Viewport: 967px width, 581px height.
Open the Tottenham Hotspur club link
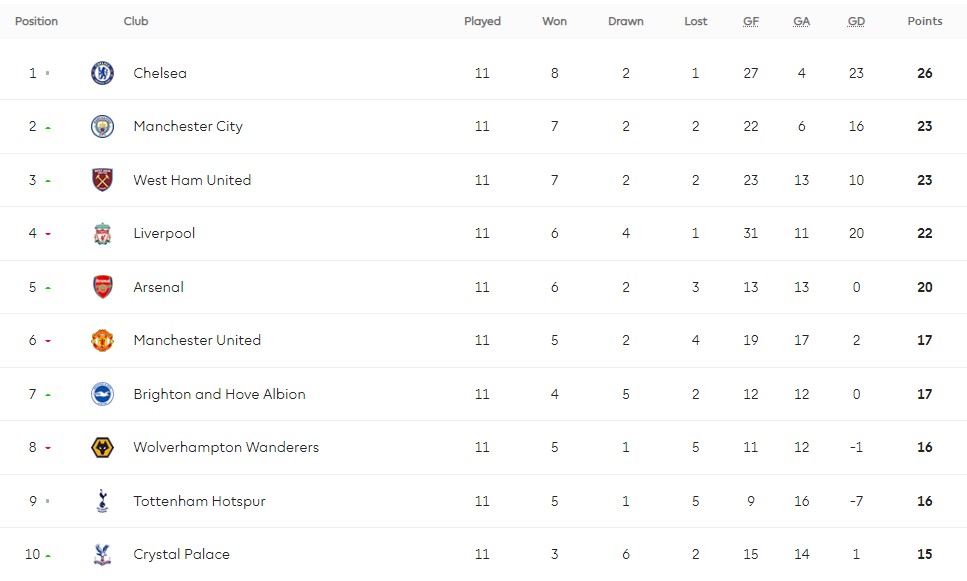click(199, 501)
